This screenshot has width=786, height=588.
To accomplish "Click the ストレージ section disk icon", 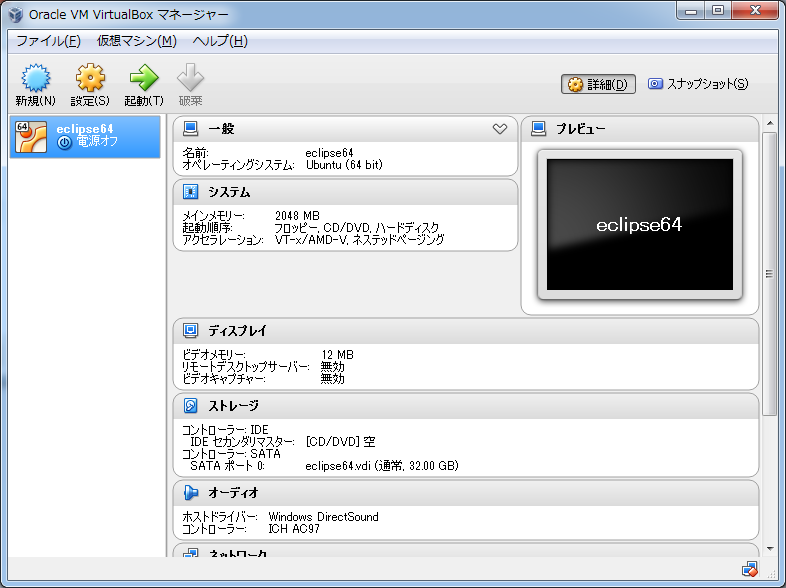I will (x=191, y=406).
